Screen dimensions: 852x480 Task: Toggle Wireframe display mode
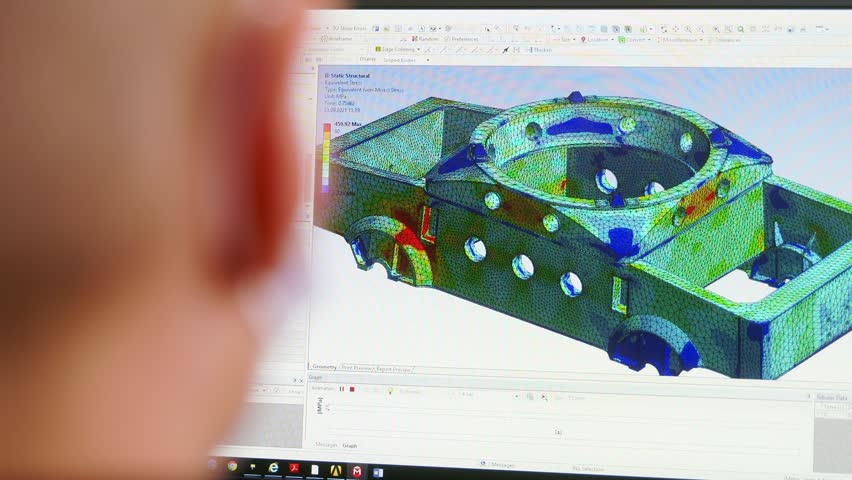pyautogui.click(x=337, y=39)
